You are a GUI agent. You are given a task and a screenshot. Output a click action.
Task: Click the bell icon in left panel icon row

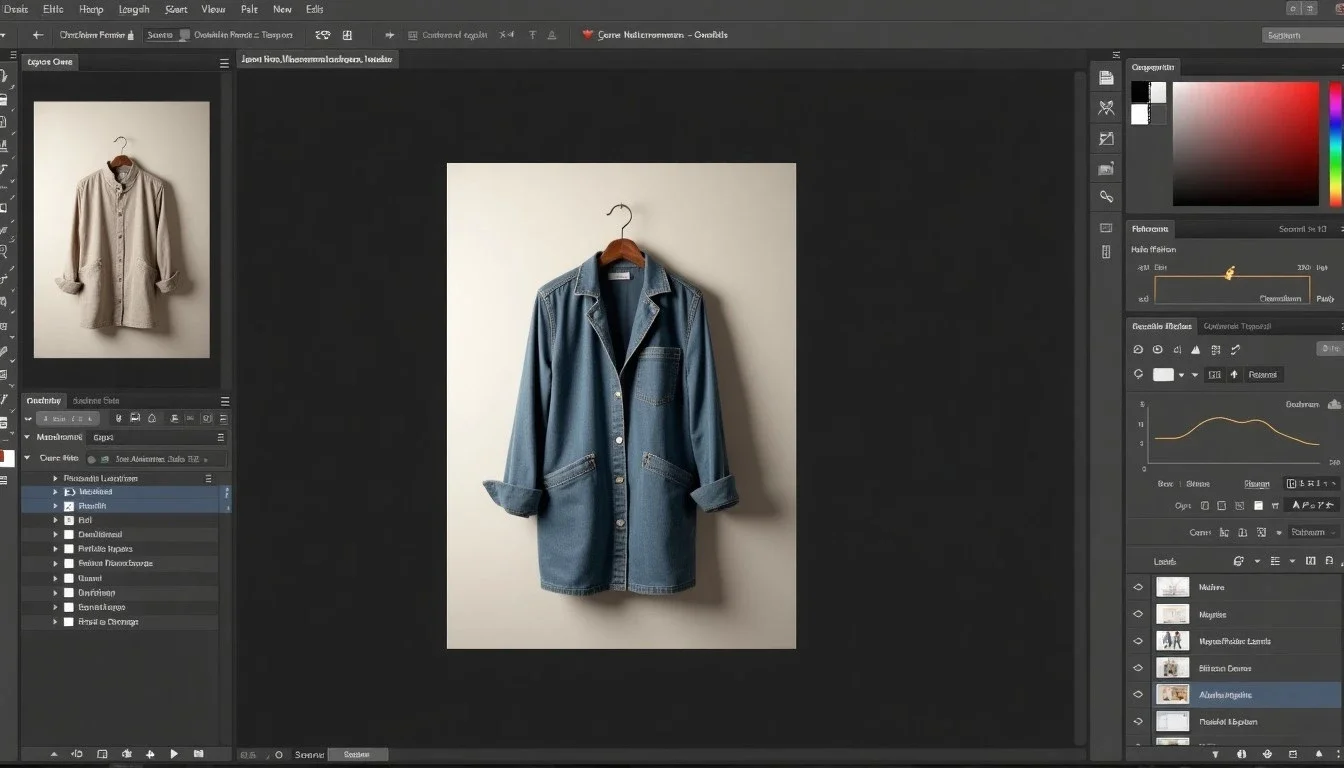152,417
